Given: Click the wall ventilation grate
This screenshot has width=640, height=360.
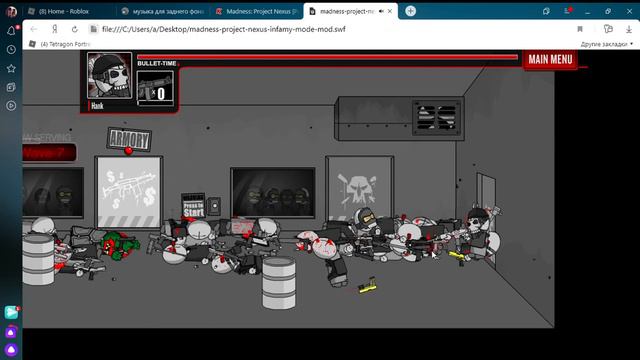Looking at the screenshot, I should coord(436,118).
